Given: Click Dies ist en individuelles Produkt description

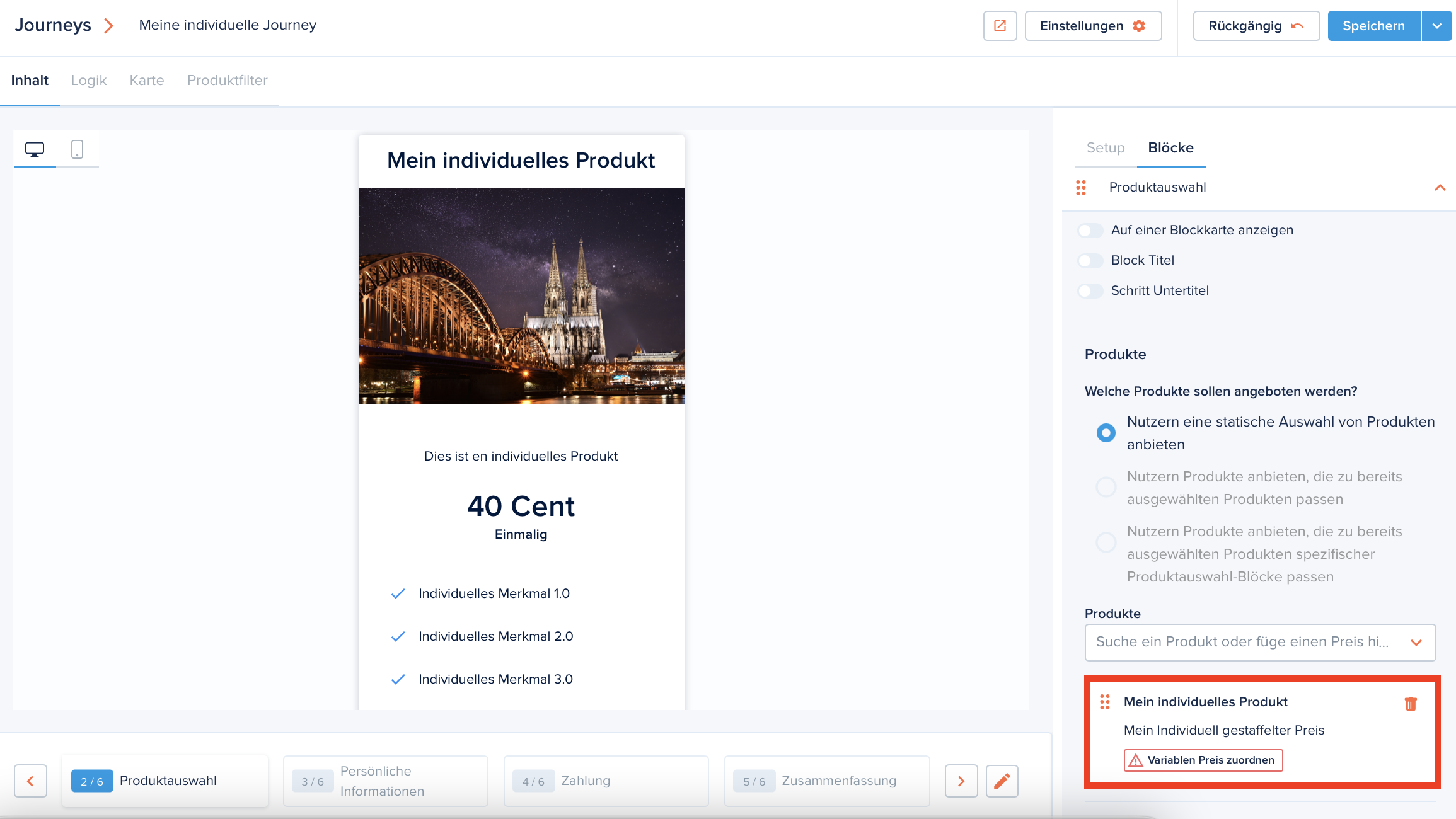Looking at the screenshot, I should [521, 456].
